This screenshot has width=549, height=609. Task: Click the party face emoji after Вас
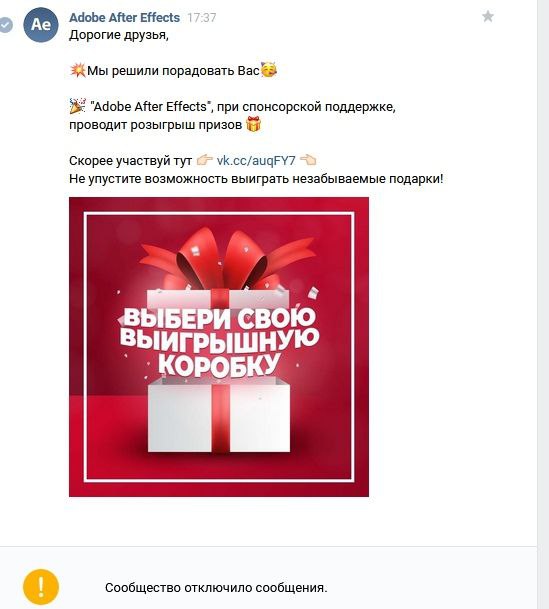[269, 70]
